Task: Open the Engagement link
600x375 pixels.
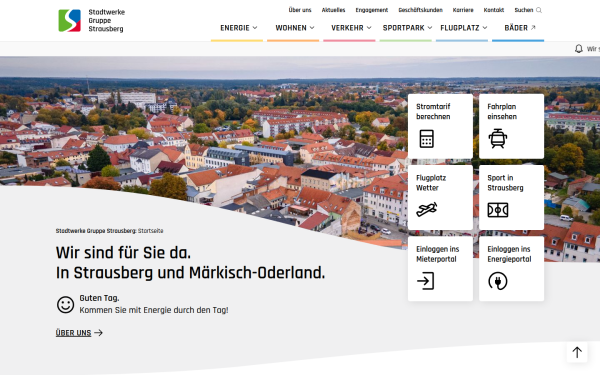Action: pos(372,10)
